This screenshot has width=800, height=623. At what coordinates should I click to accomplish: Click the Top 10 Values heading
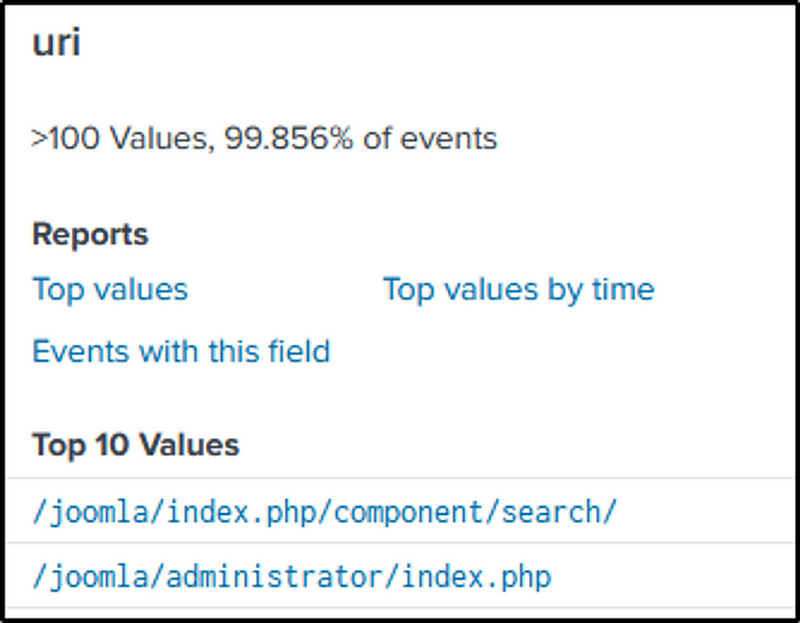coord(136,445)
